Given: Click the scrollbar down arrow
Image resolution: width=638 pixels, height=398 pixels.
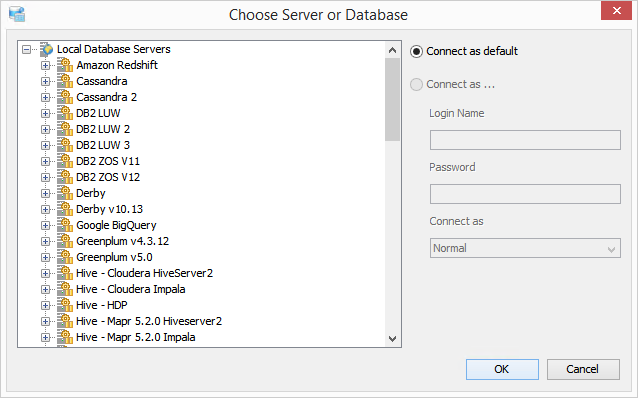Looking at the screenshot, I should click(x=392, y=339).
